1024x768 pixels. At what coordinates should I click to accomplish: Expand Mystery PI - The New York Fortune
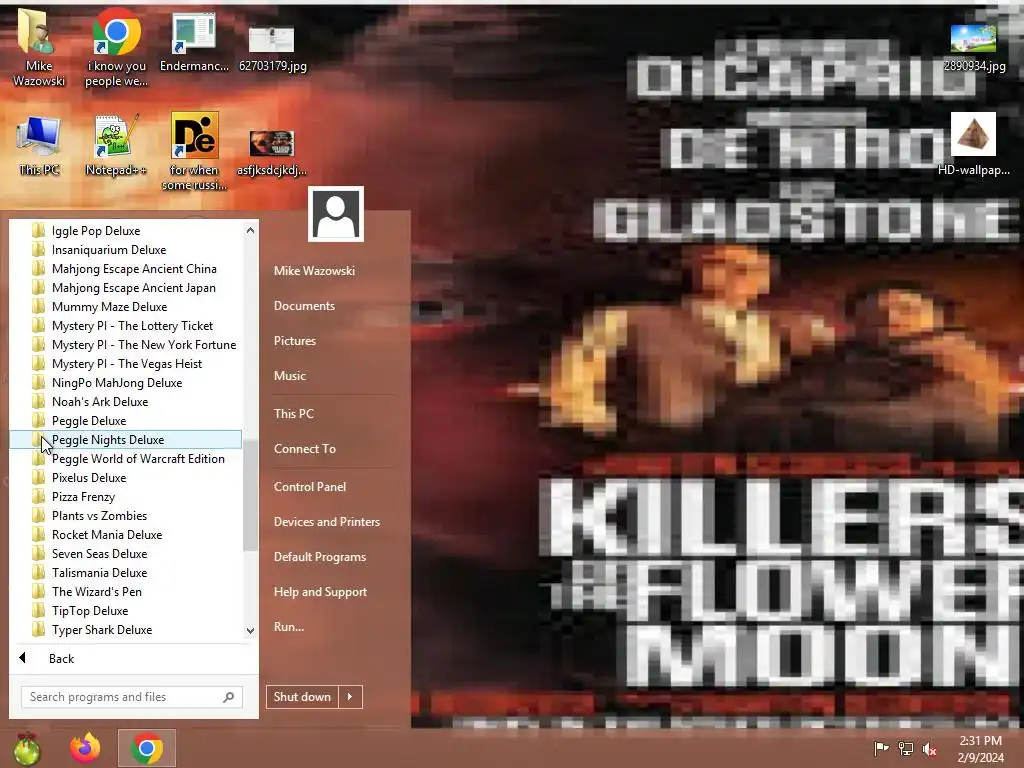click(125, 344)
